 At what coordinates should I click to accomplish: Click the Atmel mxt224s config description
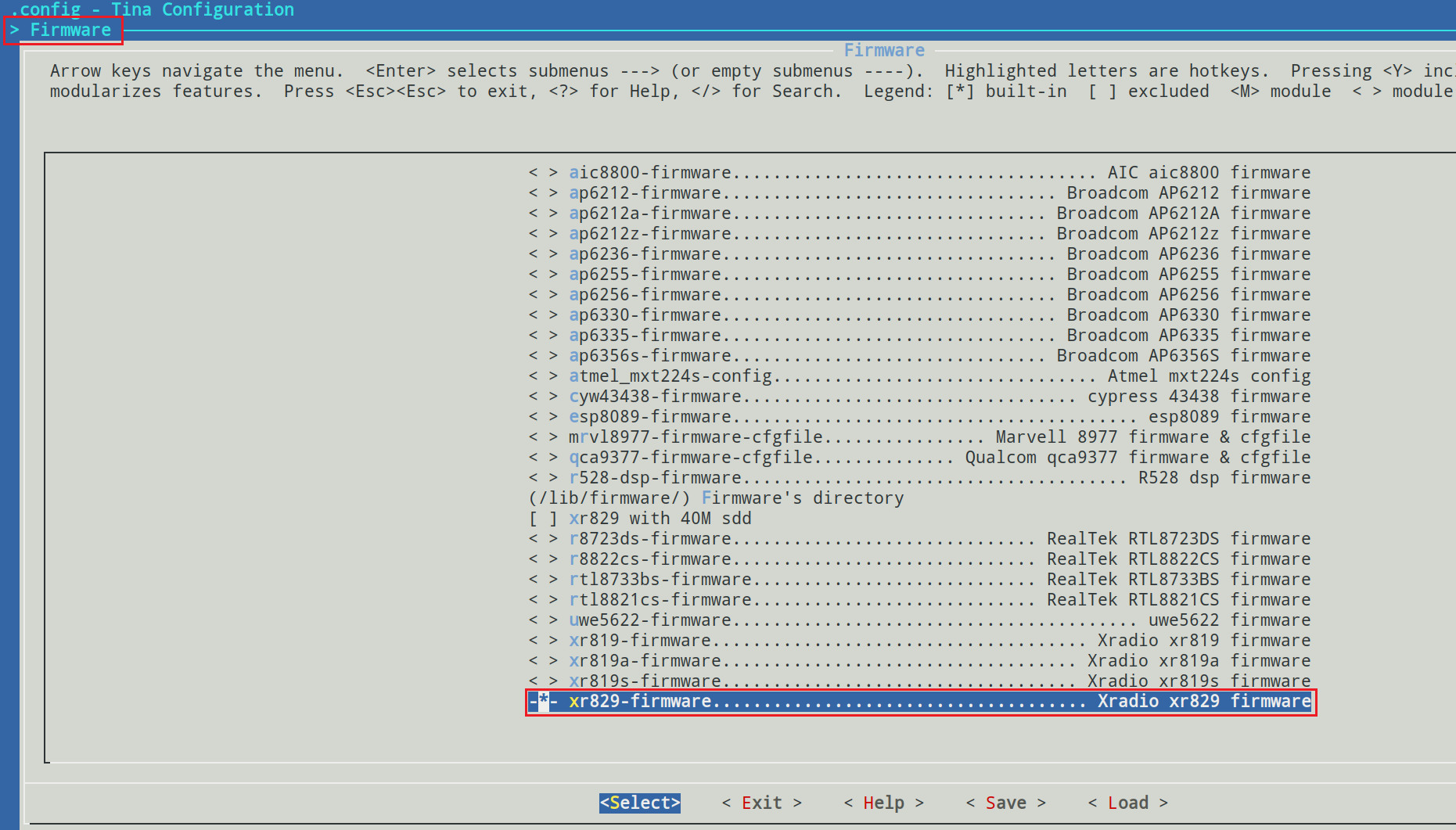click(1210, 376)
